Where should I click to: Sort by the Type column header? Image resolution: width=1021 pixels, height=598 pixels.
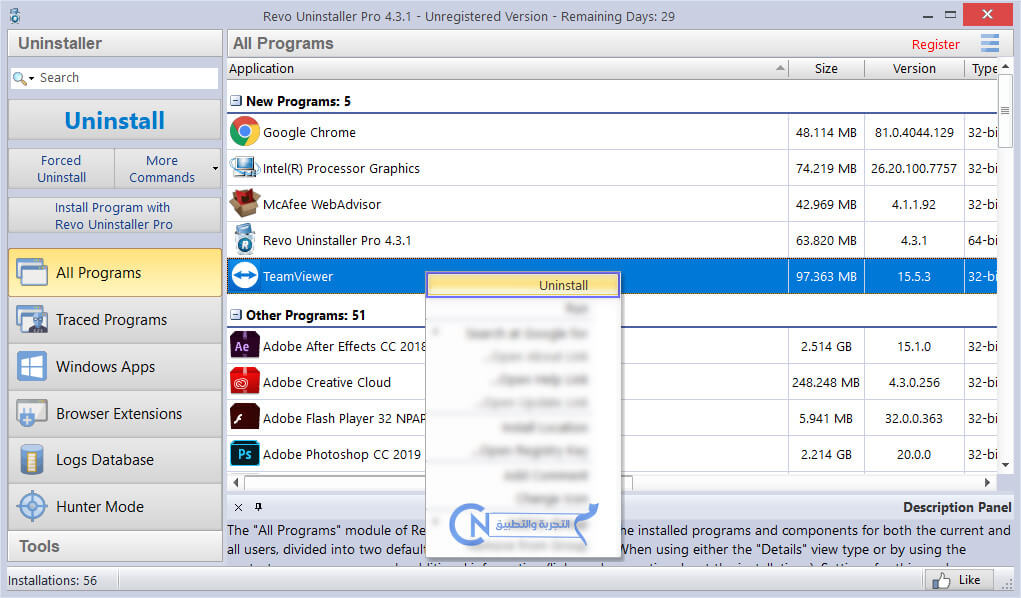[x=982, y=68]
